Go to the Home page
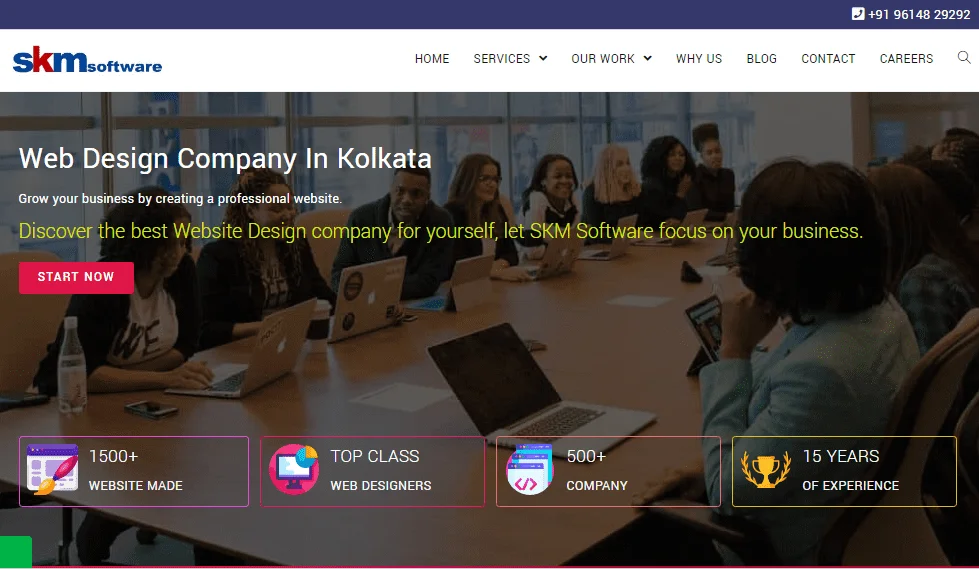The height and width of the screenshot is (569, 979). tap(432, 59)
